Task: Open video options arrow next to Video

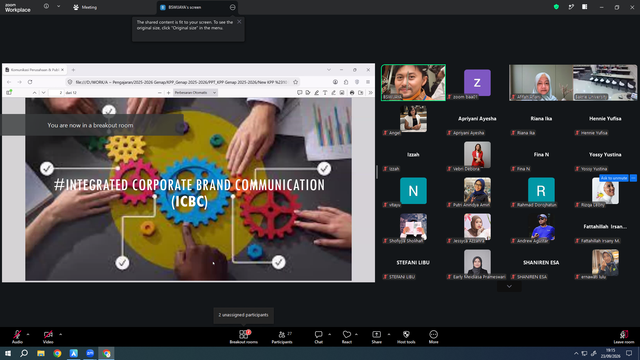Action: click(x=60, y=334)
